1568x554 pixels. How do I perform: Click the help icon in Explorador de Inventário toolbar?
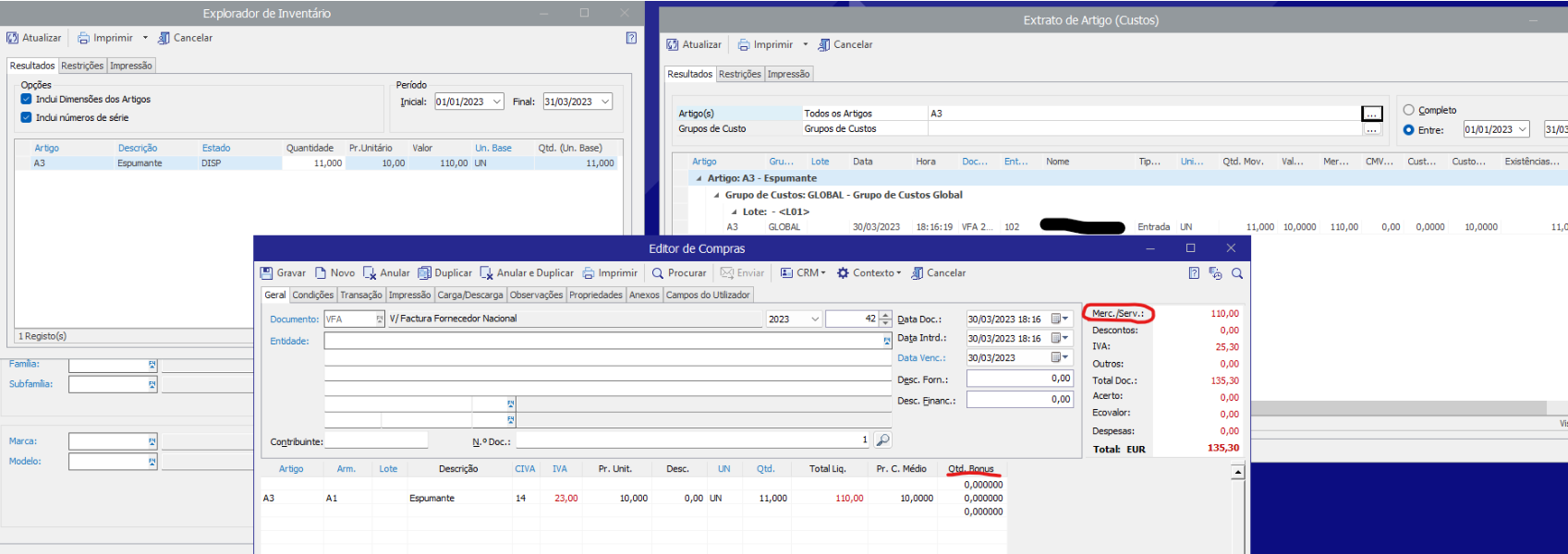click(631, 38)
